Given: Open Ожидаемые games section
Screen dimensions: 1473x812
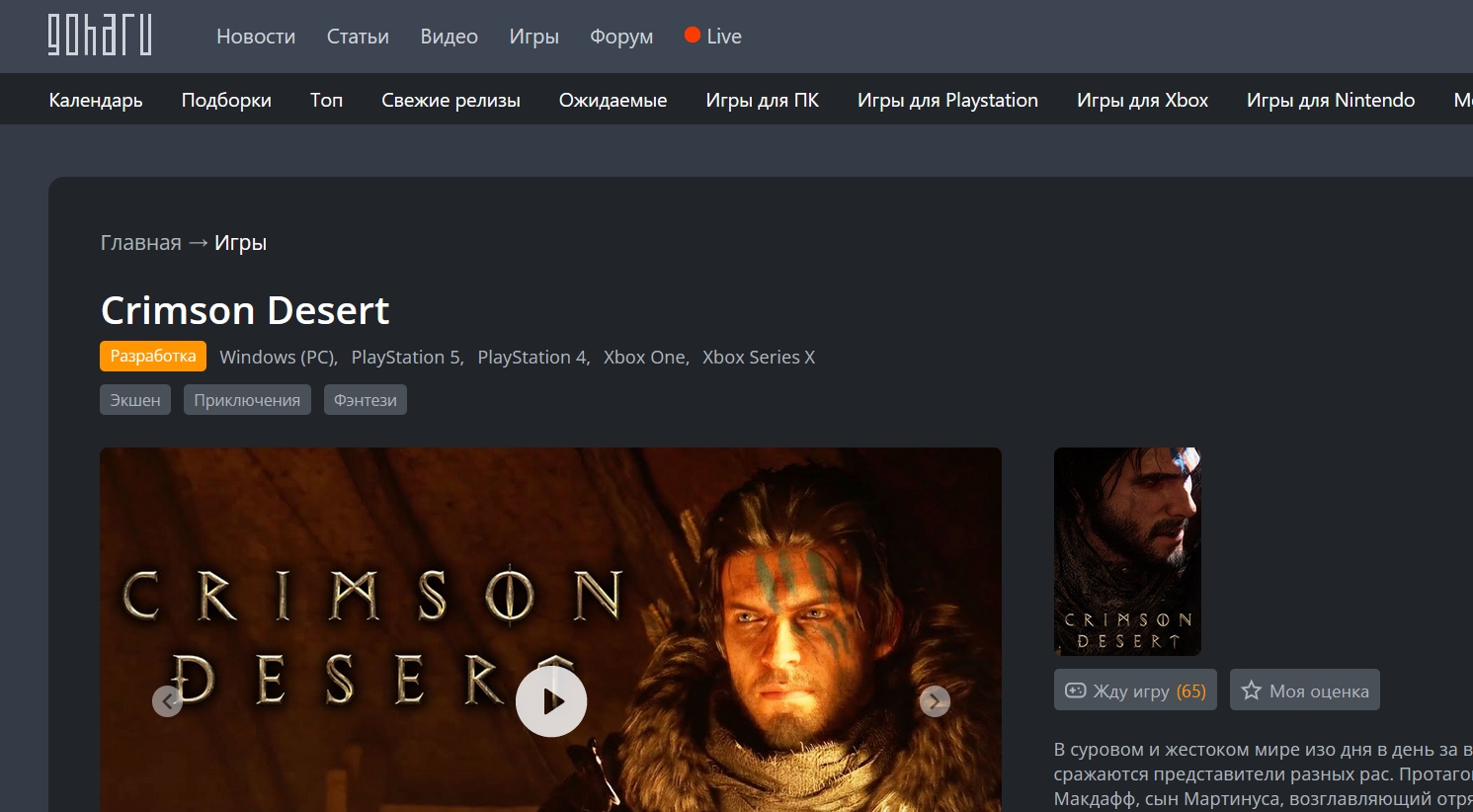Looking at the screenshot, I should [x=613, y=100].
